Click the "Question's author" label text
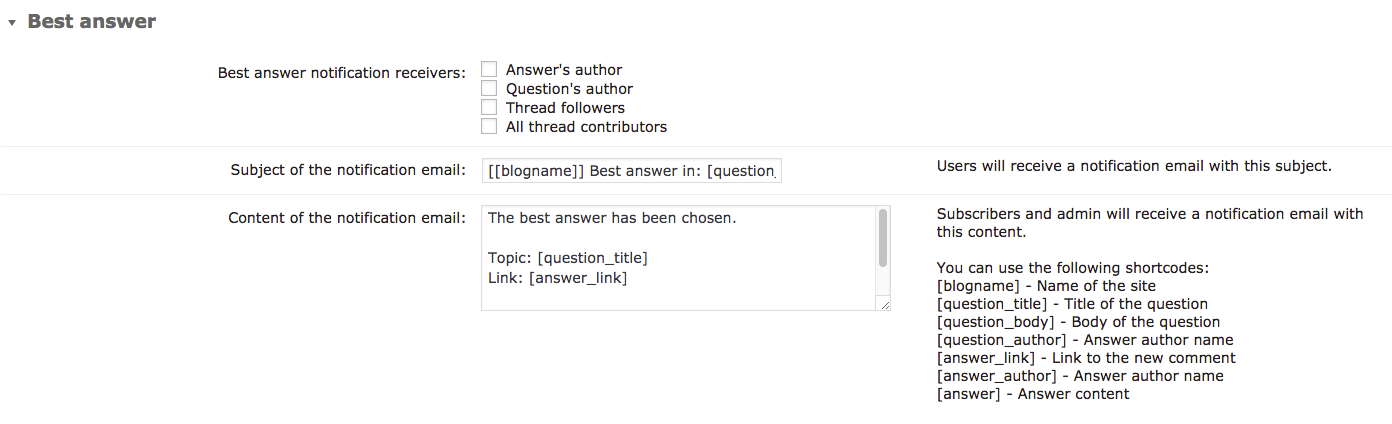1392x424 pixels. [x=569, y=89]
